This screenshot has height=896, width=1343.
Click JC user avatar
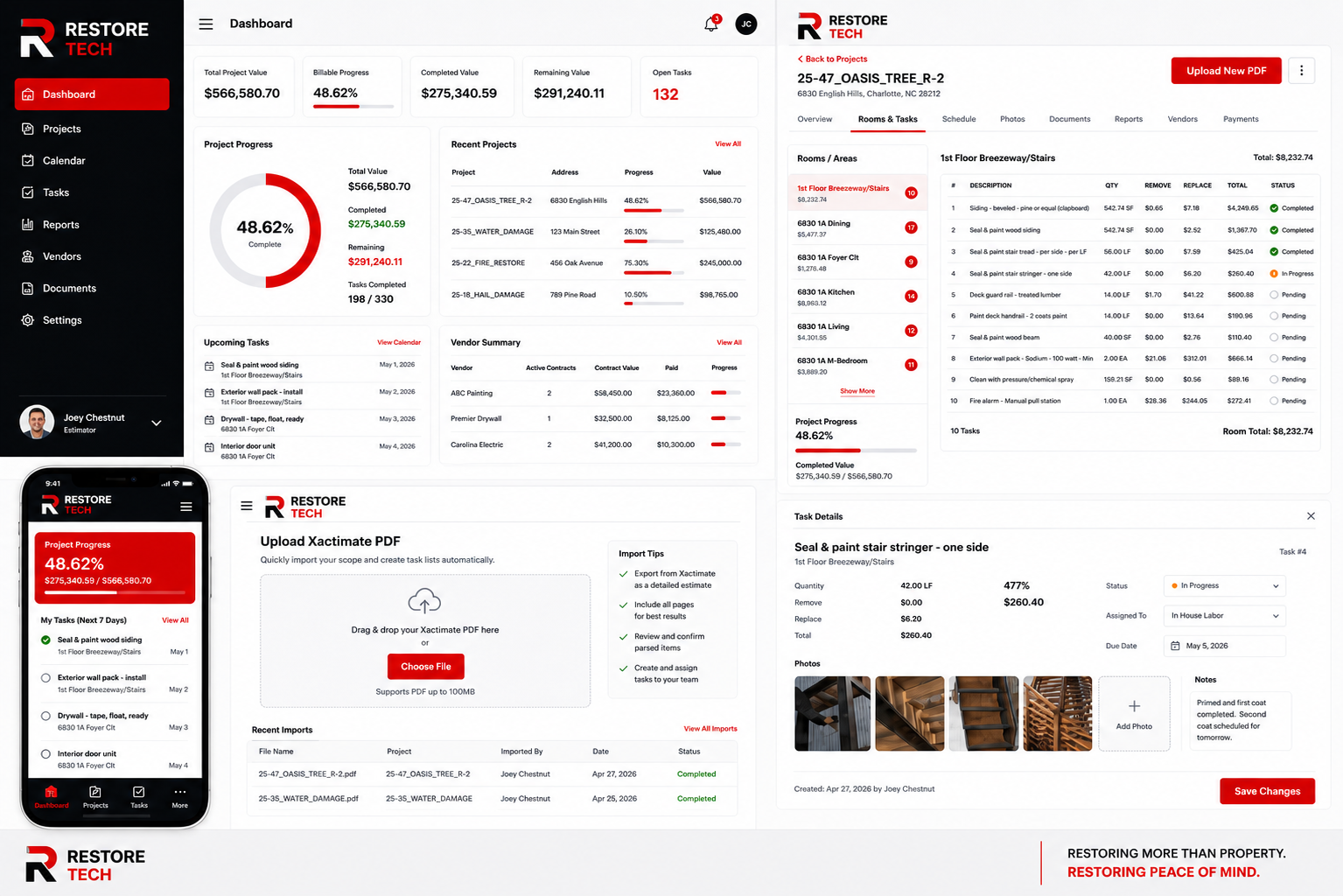[x=746, y=24]
